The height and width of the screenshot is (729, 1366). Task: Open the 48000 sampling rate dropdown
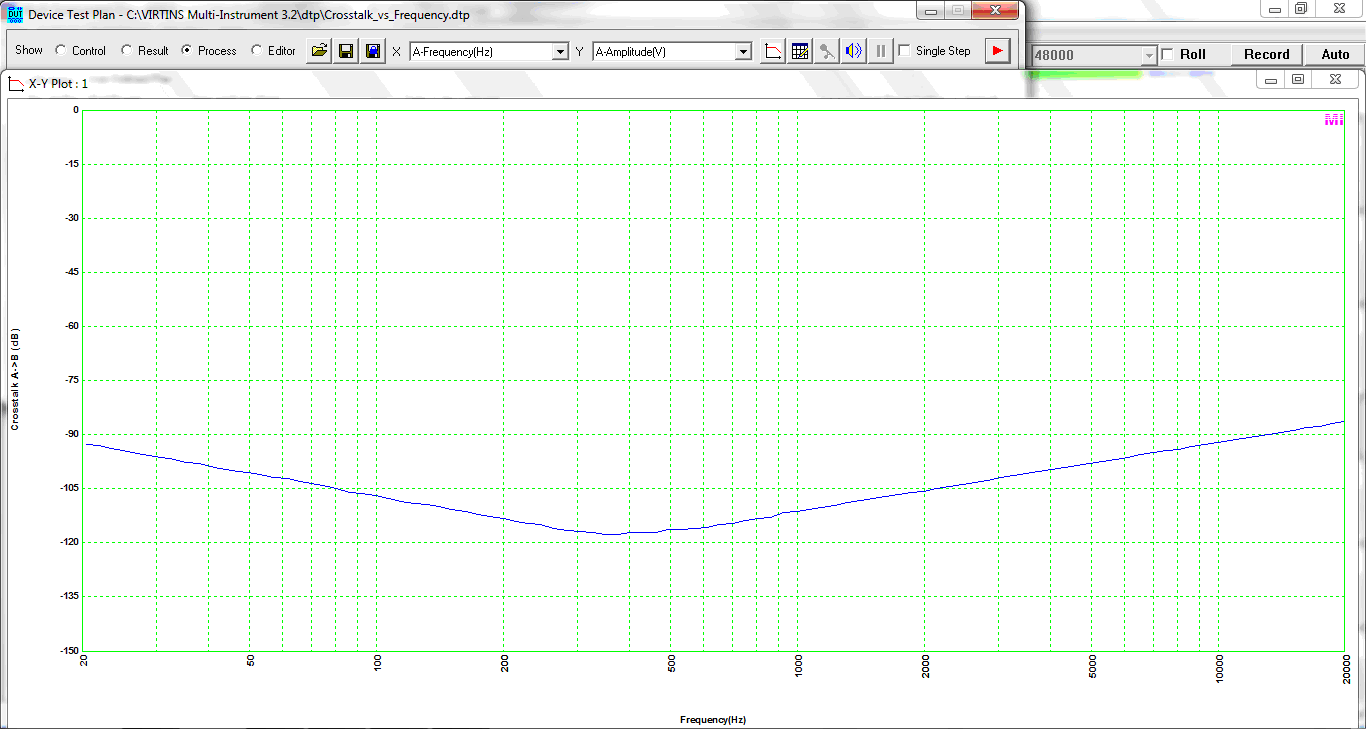pyautogui.click(x=1148, y=55)
